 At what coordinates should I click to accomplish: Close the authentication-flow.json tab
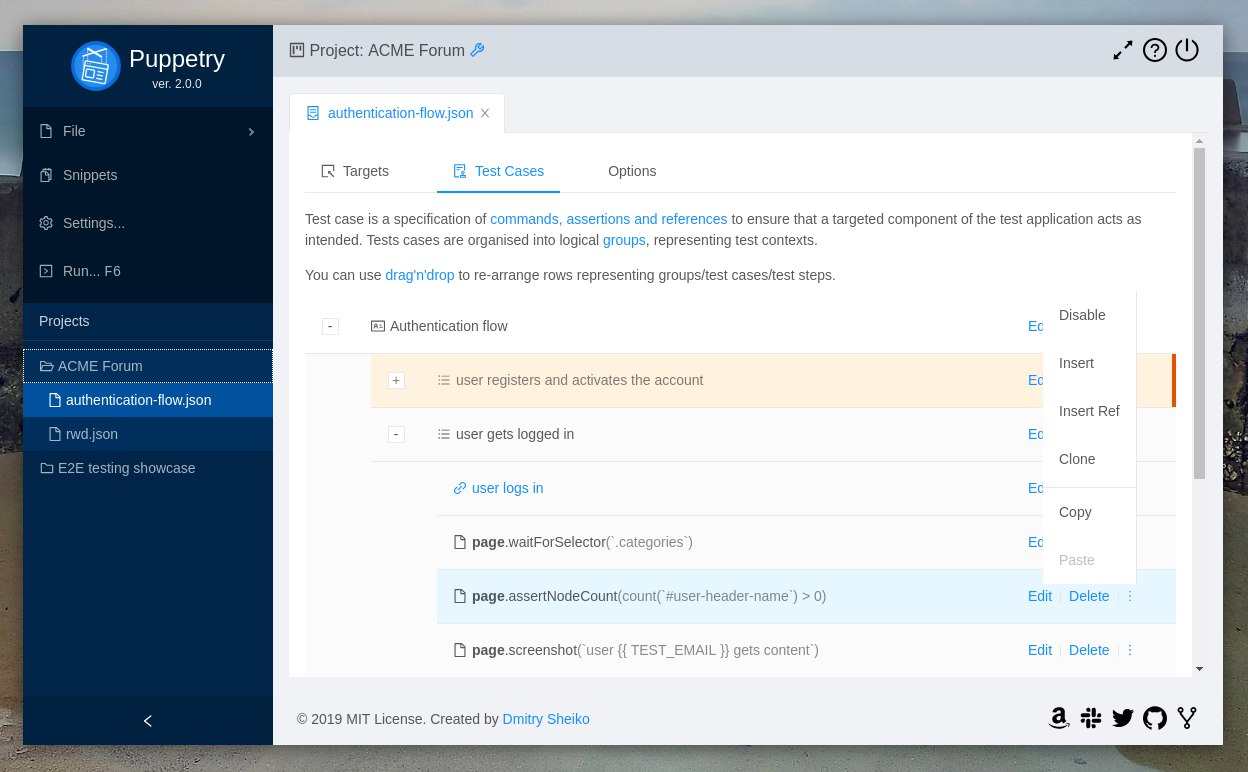[485, 113]
